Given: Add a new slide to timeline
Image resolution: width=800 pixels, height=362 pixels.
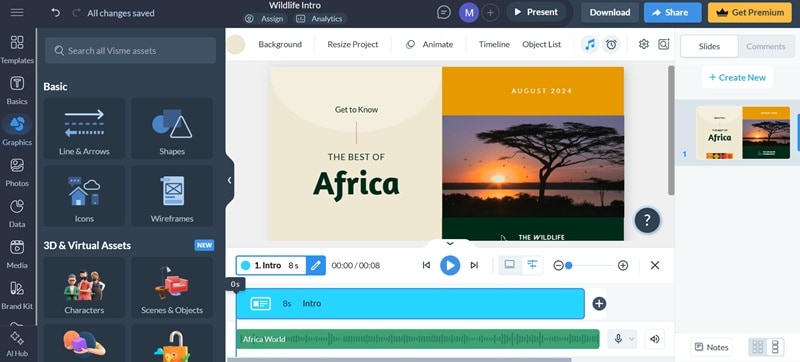Looking at the screenshot, I should [599, 304].
